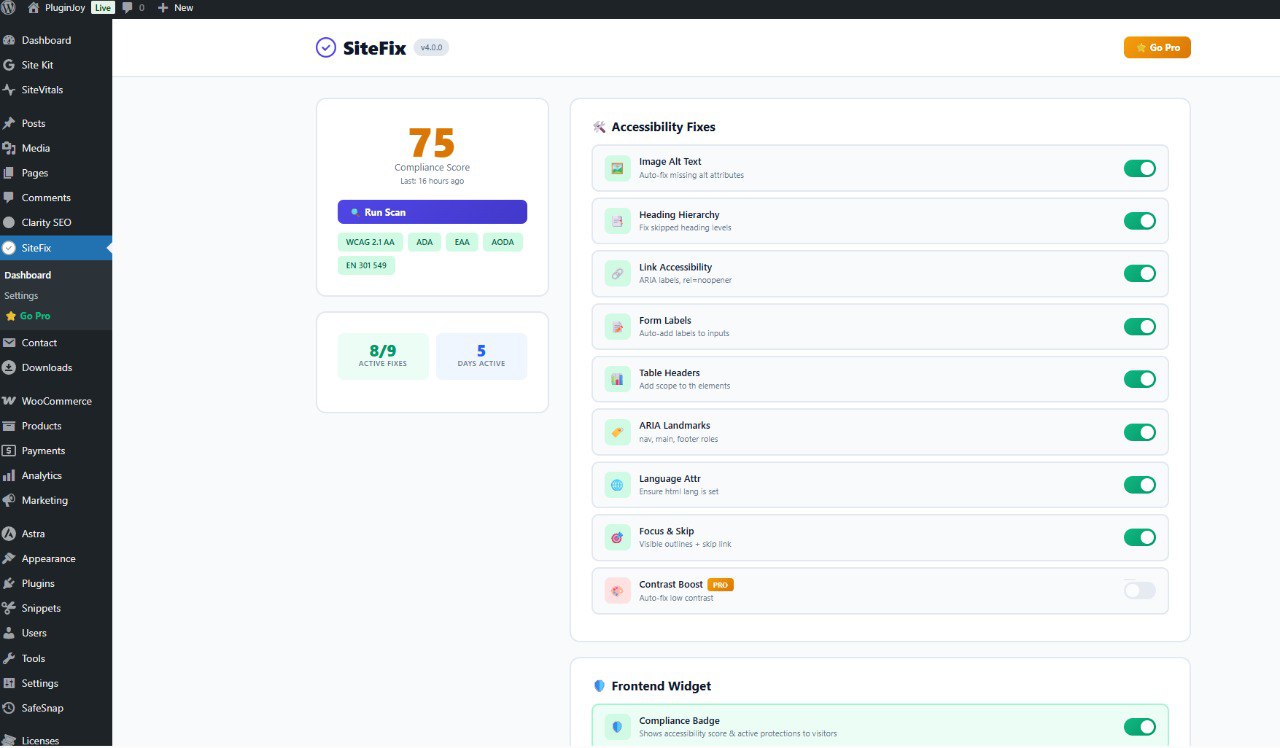Click the New button in admin bar
Image resolution: width=1280 pixels, height=748 pixels.
[175, 7]
